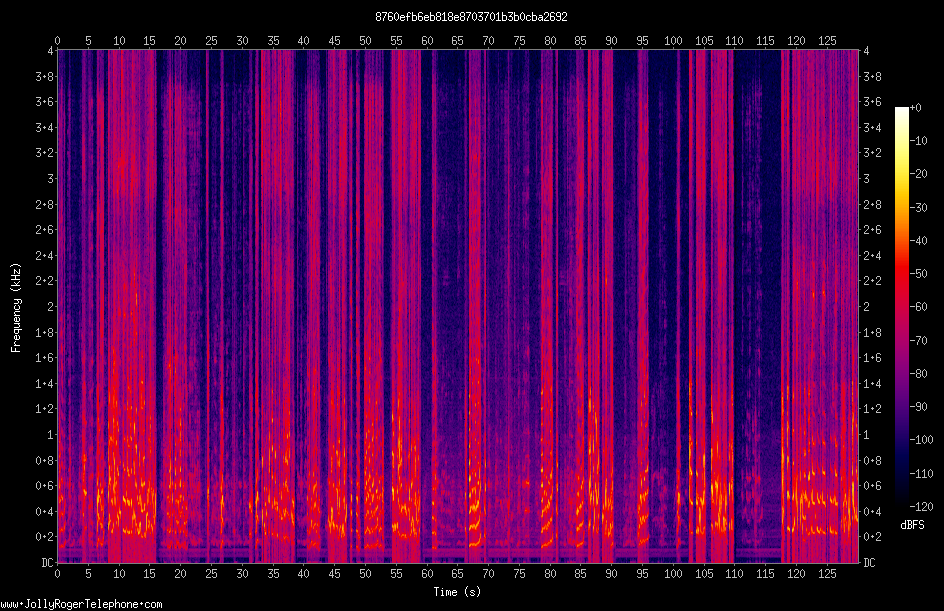Click the "Time (s)" axis label
Viewport: 944px width, 611px height.
[x=457, y=592]
